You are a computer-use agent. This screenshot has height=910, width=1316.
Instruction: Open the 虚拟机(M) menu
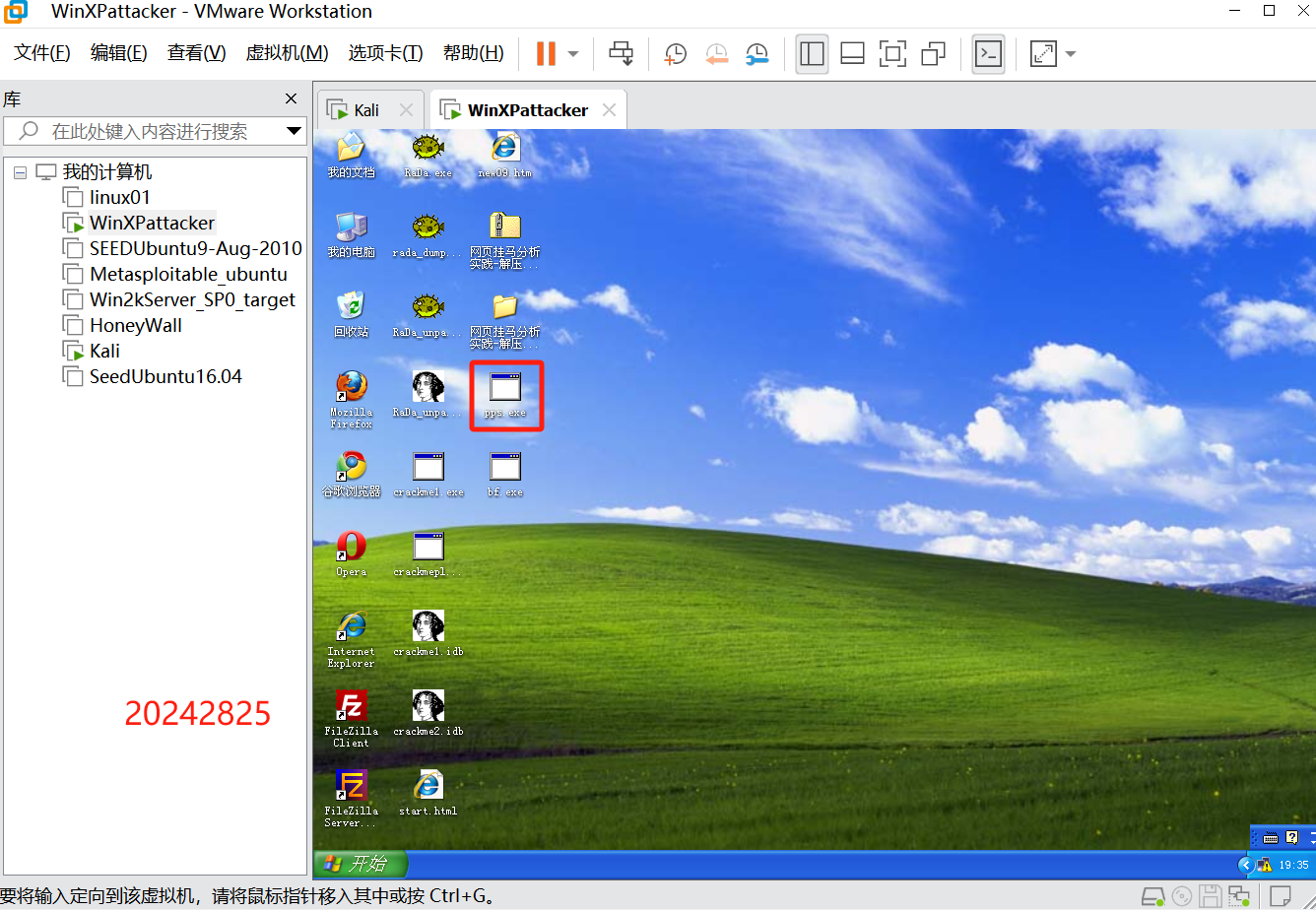pos(287,53)
